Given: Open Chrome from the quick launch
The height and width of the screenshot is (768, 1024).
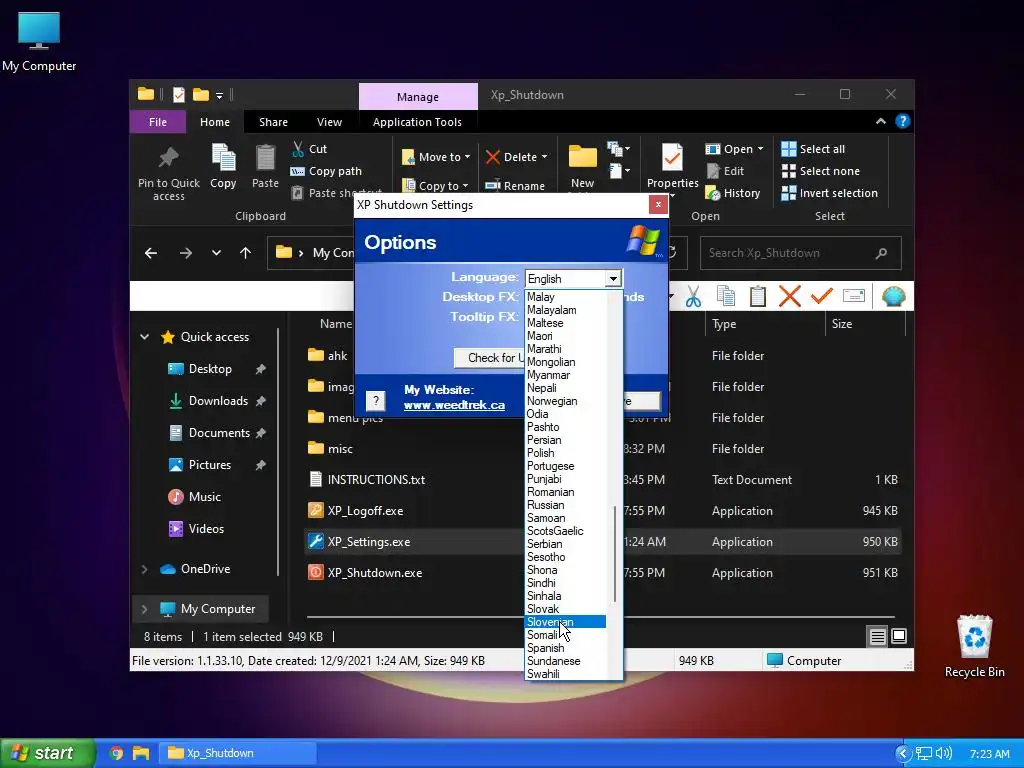Looking at the screenshot, I should coord(116,753).
